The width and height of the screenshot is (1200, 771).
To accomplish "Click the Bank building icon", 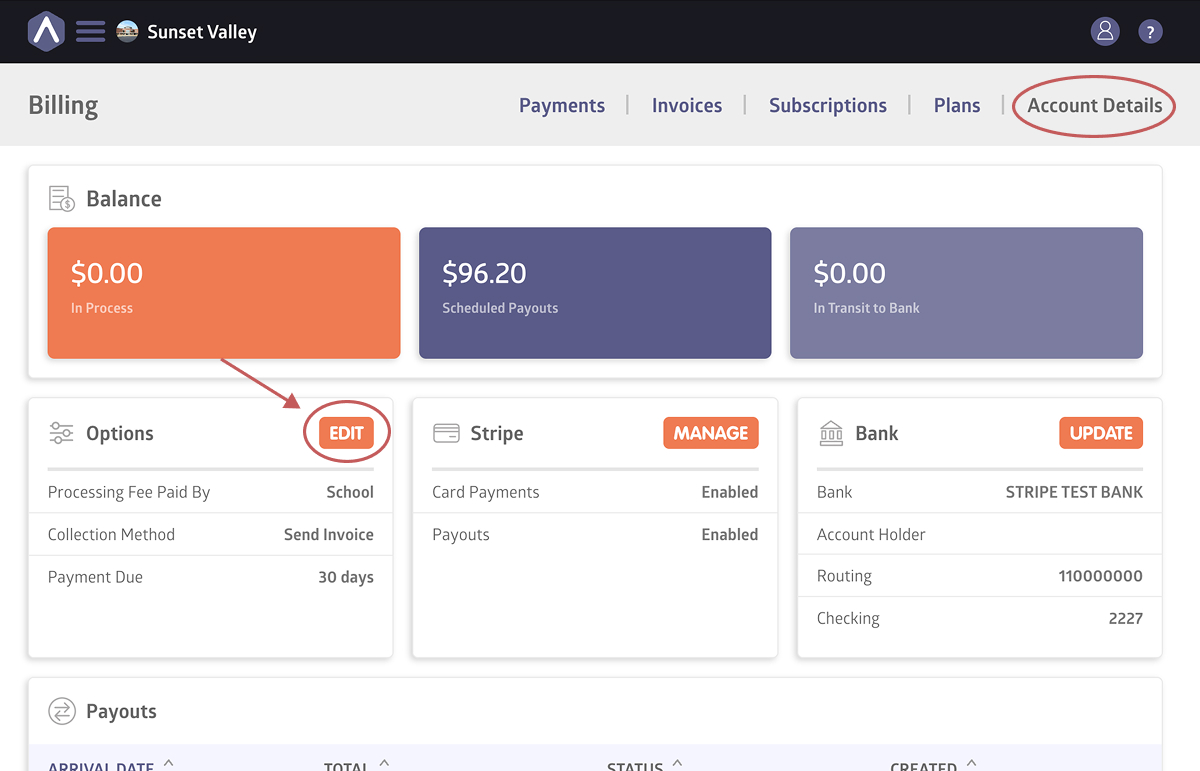I will (x=831, y=433).
